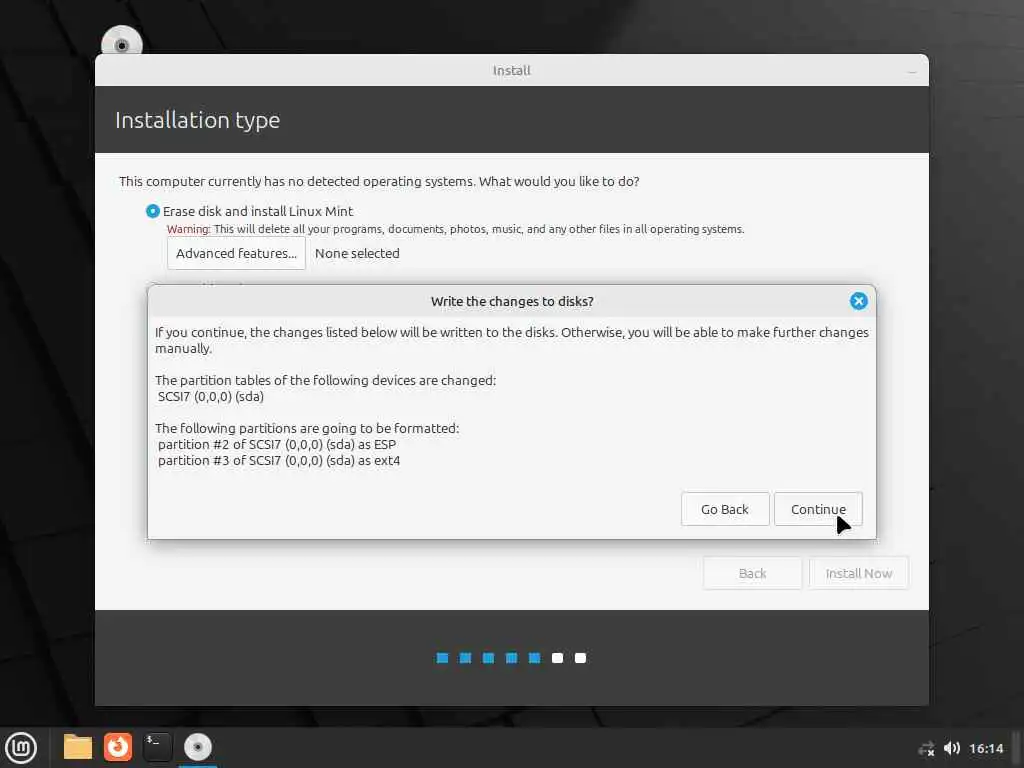
Task: Minimize the Install window
Action: [x=912, y=71]
